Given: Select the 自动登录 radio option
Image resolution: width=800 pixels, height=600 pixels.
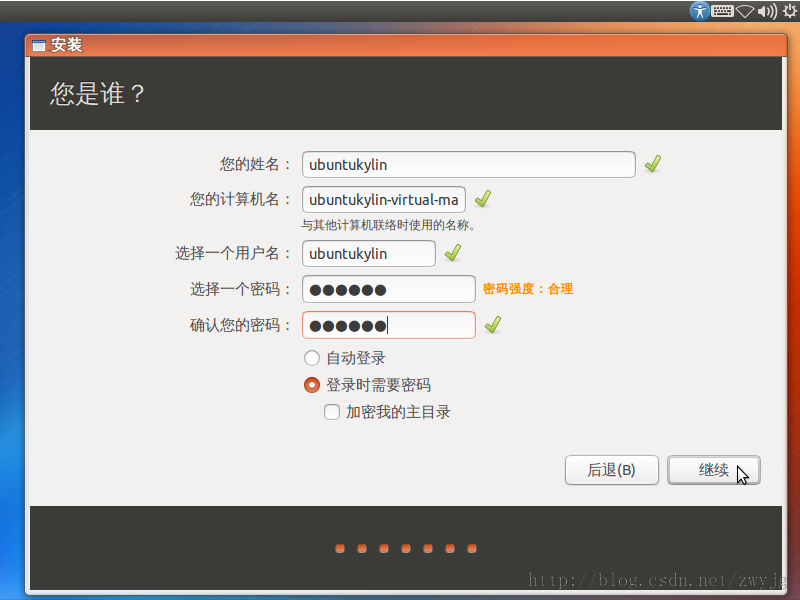Looking at the screenshot, I should (312, 358).
